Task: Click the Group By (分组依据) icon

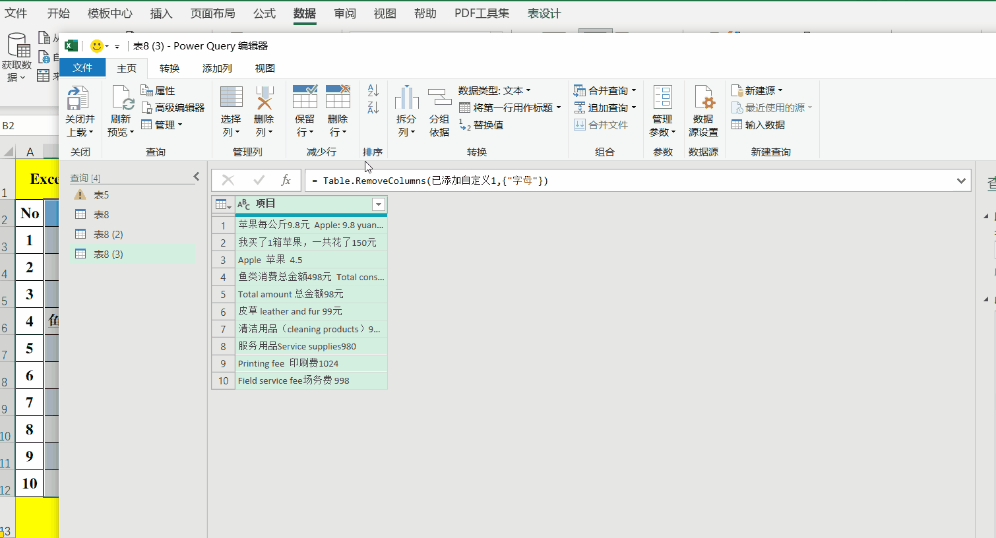Action: (439, 98)
